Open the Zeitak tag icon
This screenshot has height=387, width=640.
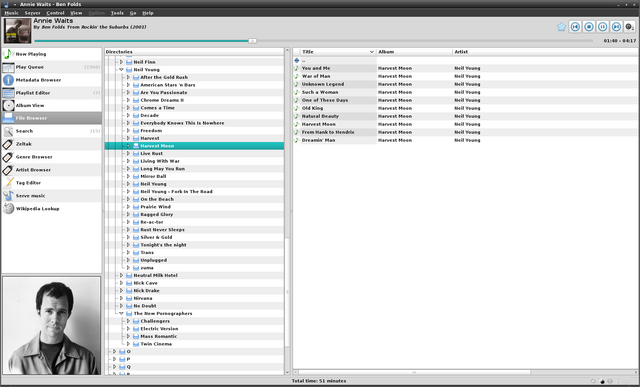[x=8, y=144]
